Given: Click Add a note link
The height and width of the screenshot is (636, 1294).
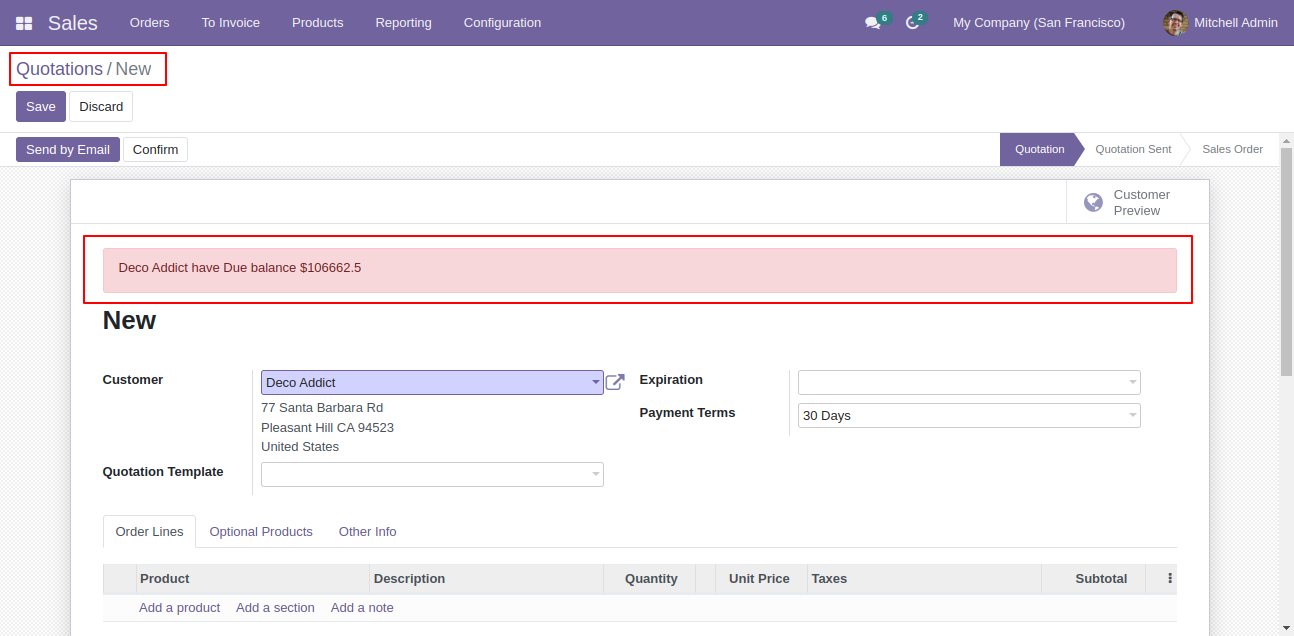Looking at the screenshot, I should pyautogui.click(x=362, y=608).
